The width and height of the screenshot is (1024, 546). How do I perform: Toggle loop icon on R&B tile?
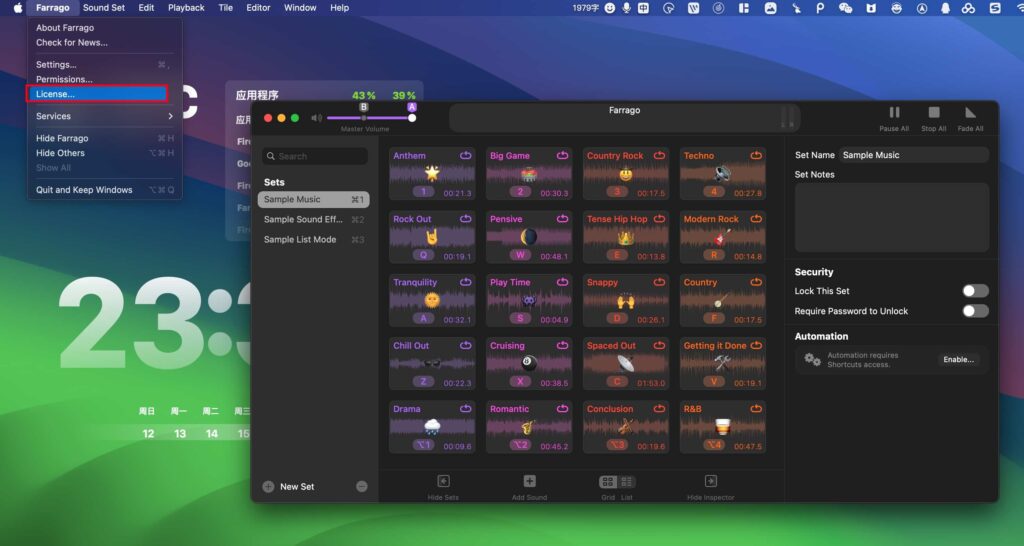pos(756,409)
